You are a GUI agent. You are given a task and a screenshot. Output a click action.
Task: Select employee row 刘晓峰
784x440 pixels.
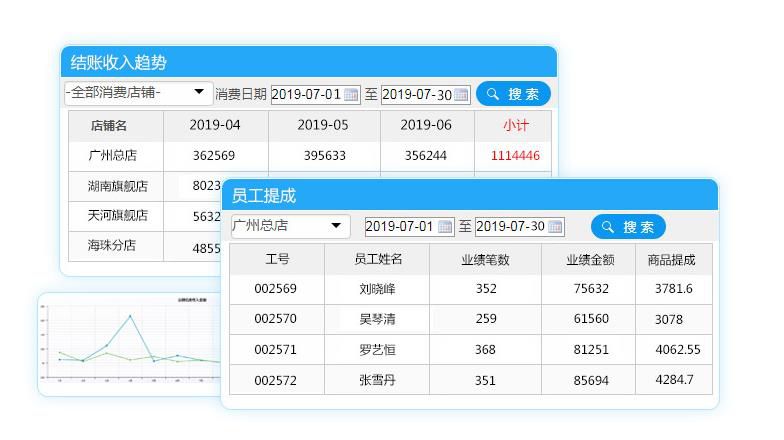pos(378,289)
